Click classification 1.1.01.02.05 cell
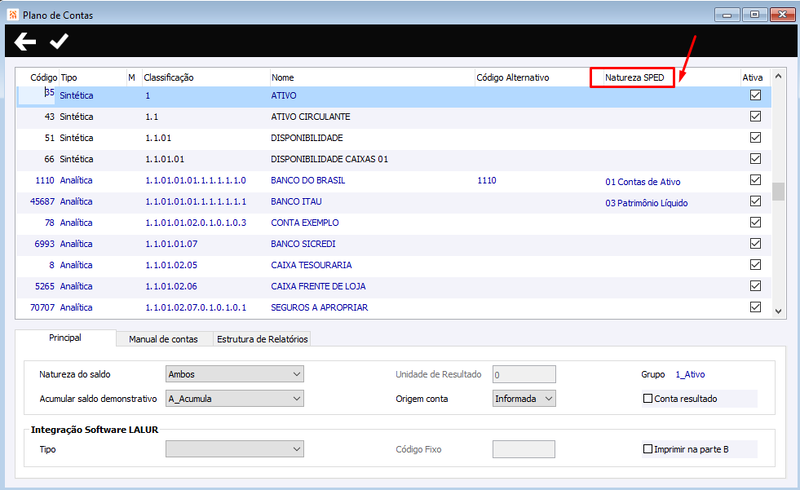Screen dimensions: 800x490 171,265
